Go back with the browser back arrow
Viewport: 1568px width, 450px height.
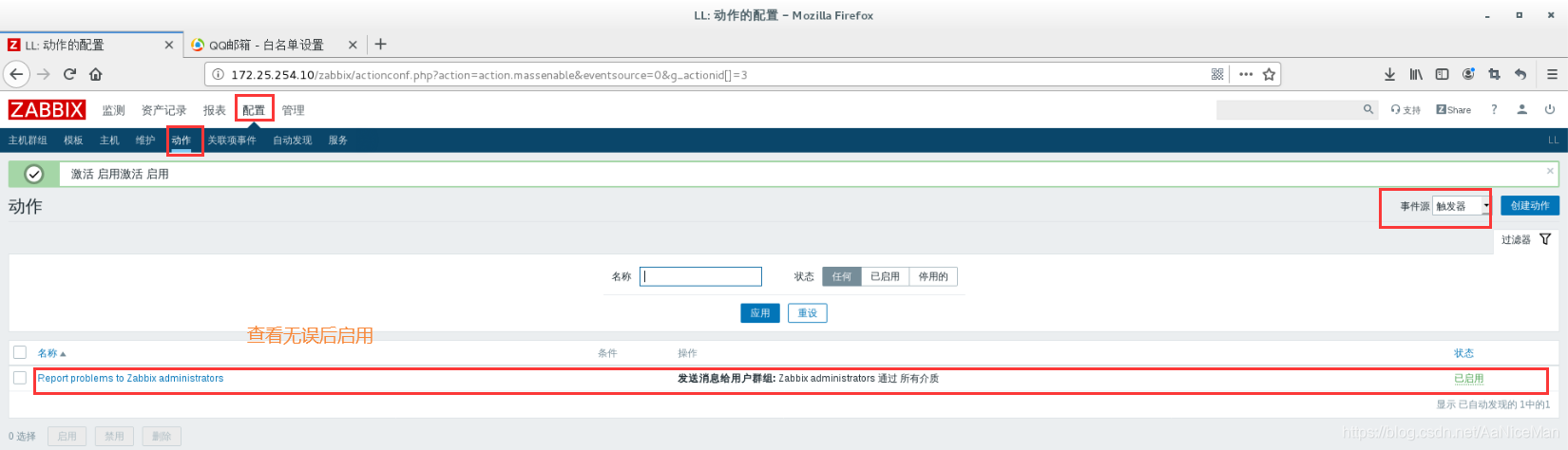(16, 74)
